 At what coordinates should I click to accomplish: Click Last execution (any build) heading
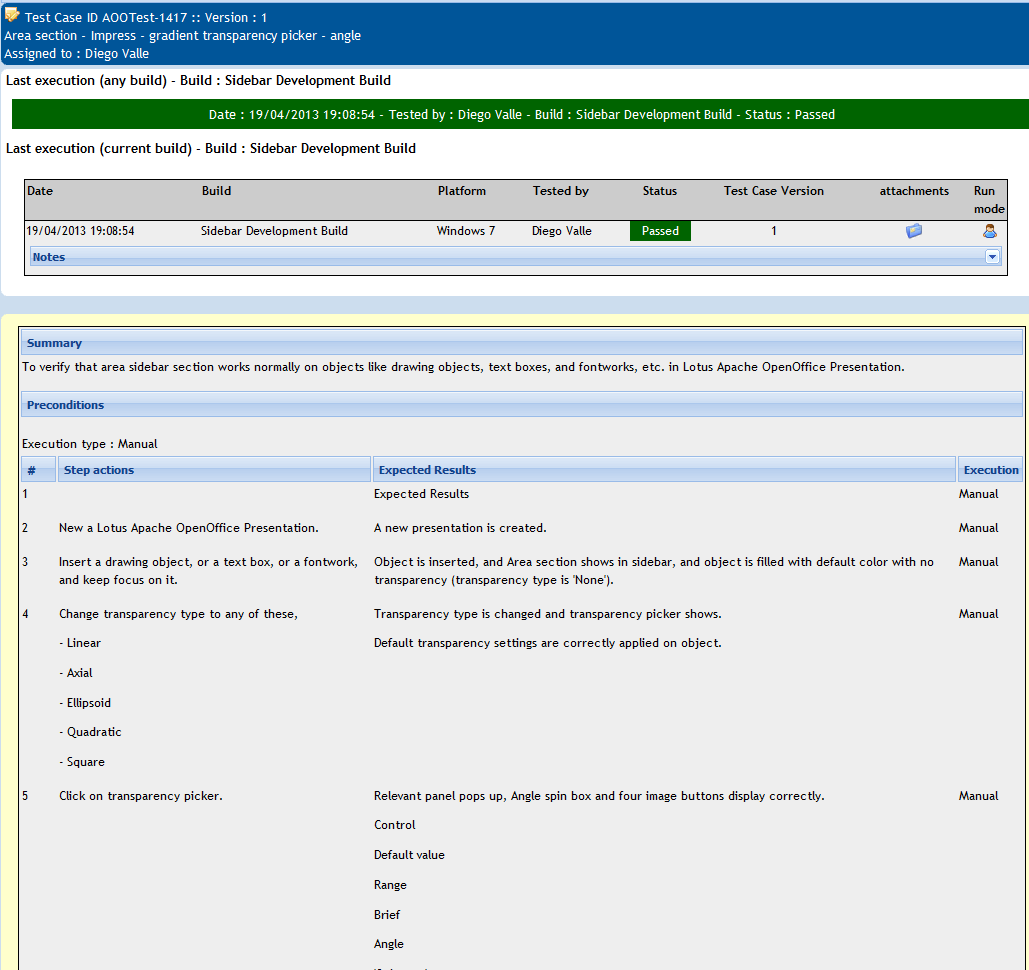[x=198, y=81]
